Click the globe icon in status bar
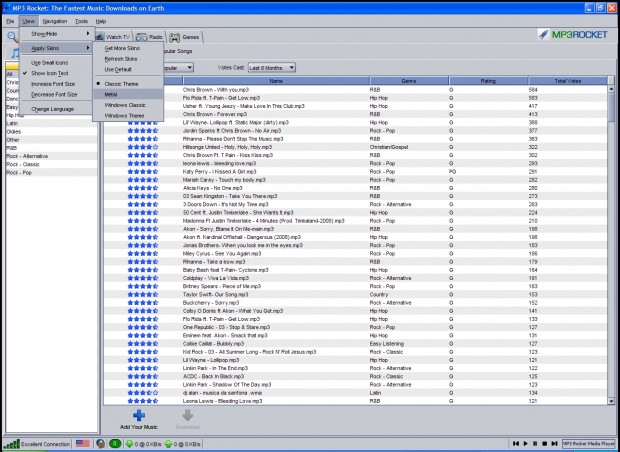 100,444
